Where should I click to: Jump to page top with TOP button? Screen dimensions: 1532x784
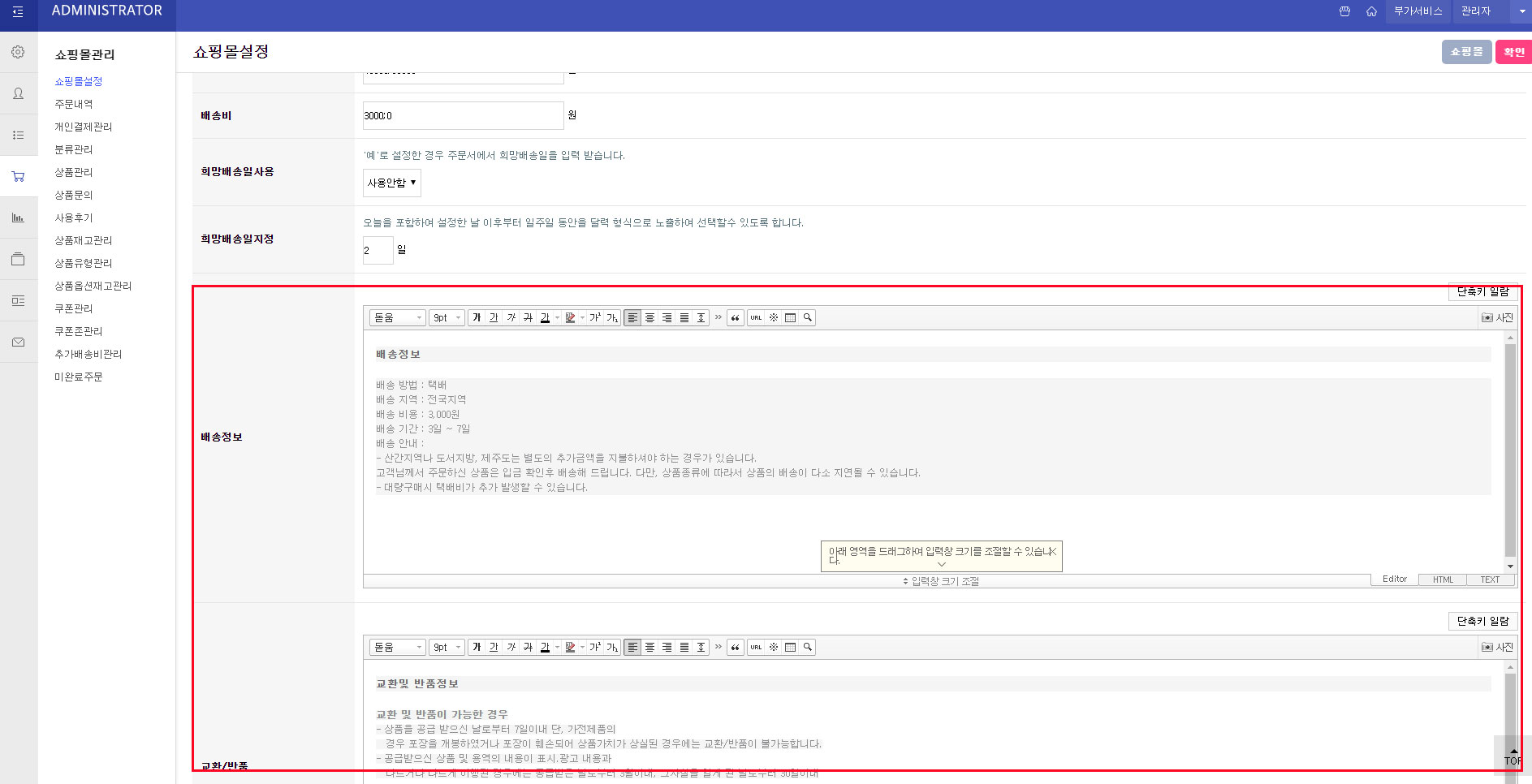click(1513, 756)
